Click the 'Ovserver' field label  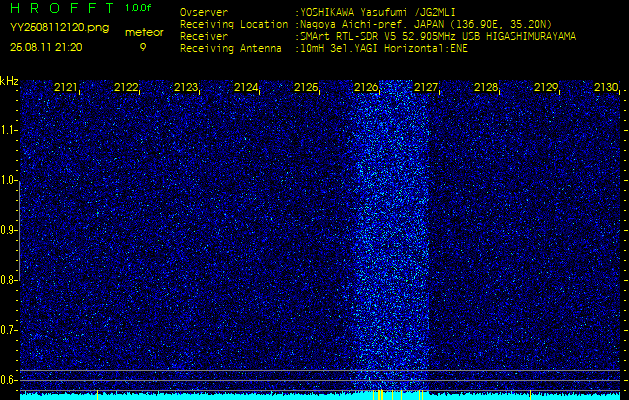point(204,12)
